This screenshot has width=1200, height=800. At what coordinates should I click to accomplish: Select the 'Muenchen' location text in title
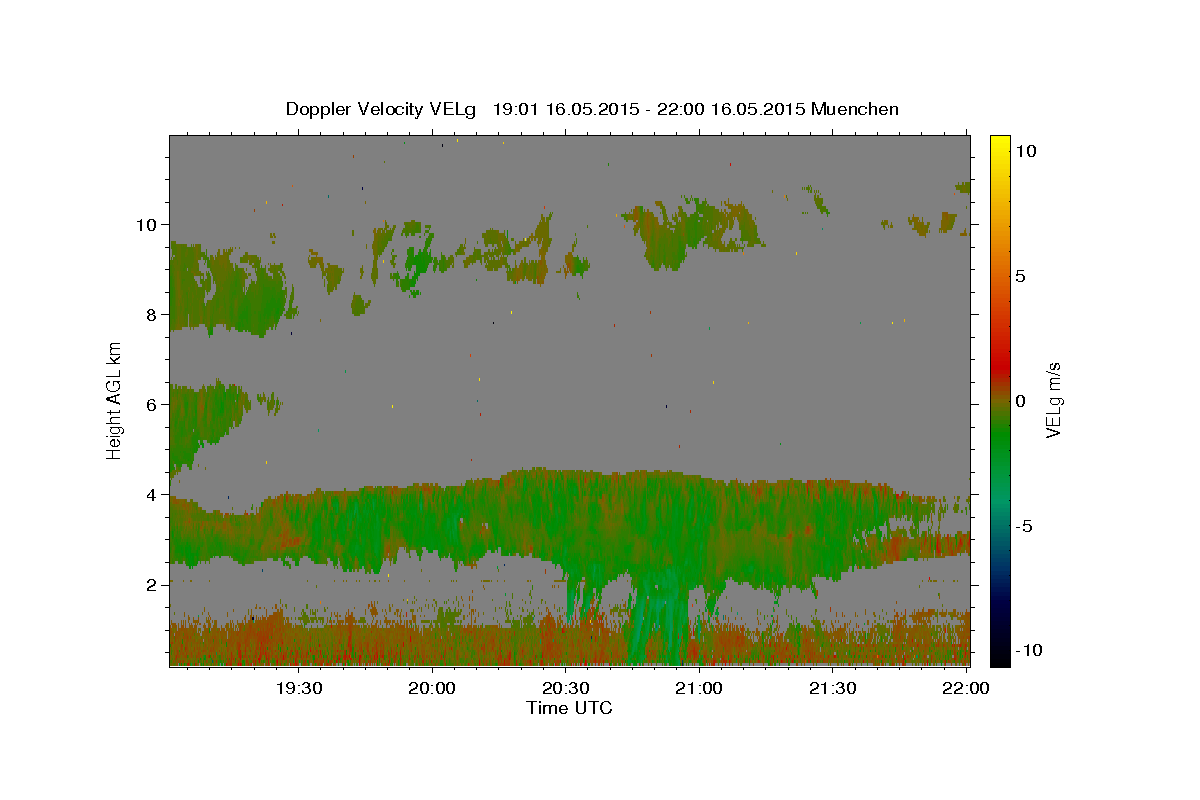(855, 109)
